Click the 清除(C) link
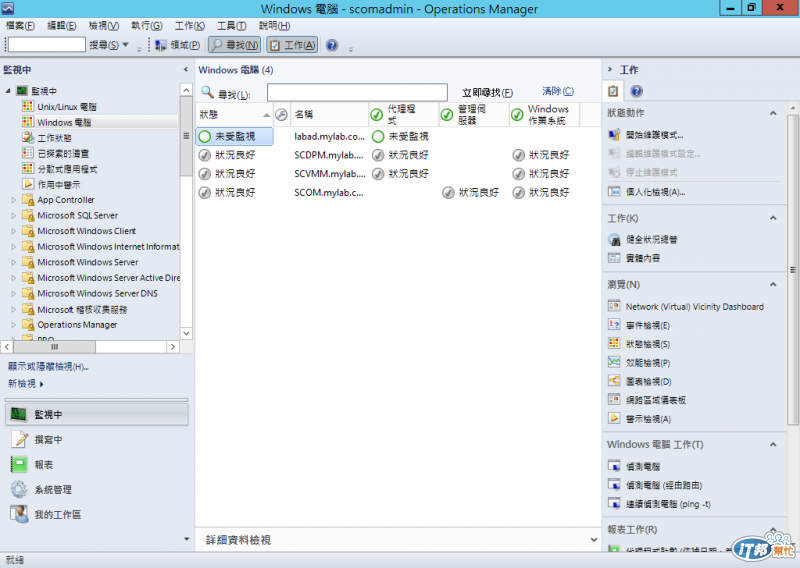 (x=558, y=91)
